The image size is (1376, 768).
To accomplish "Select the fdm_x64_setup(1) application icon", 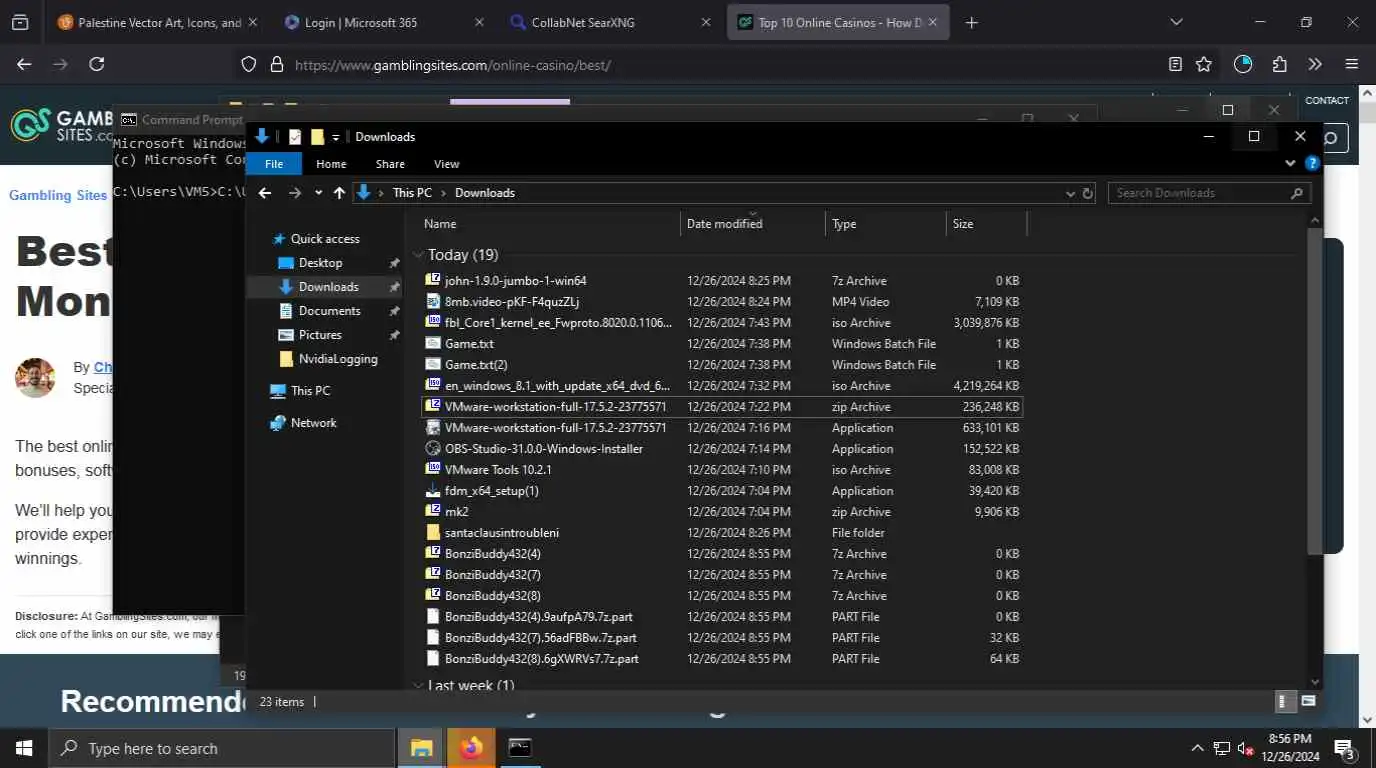I will [x=433, y=491].
